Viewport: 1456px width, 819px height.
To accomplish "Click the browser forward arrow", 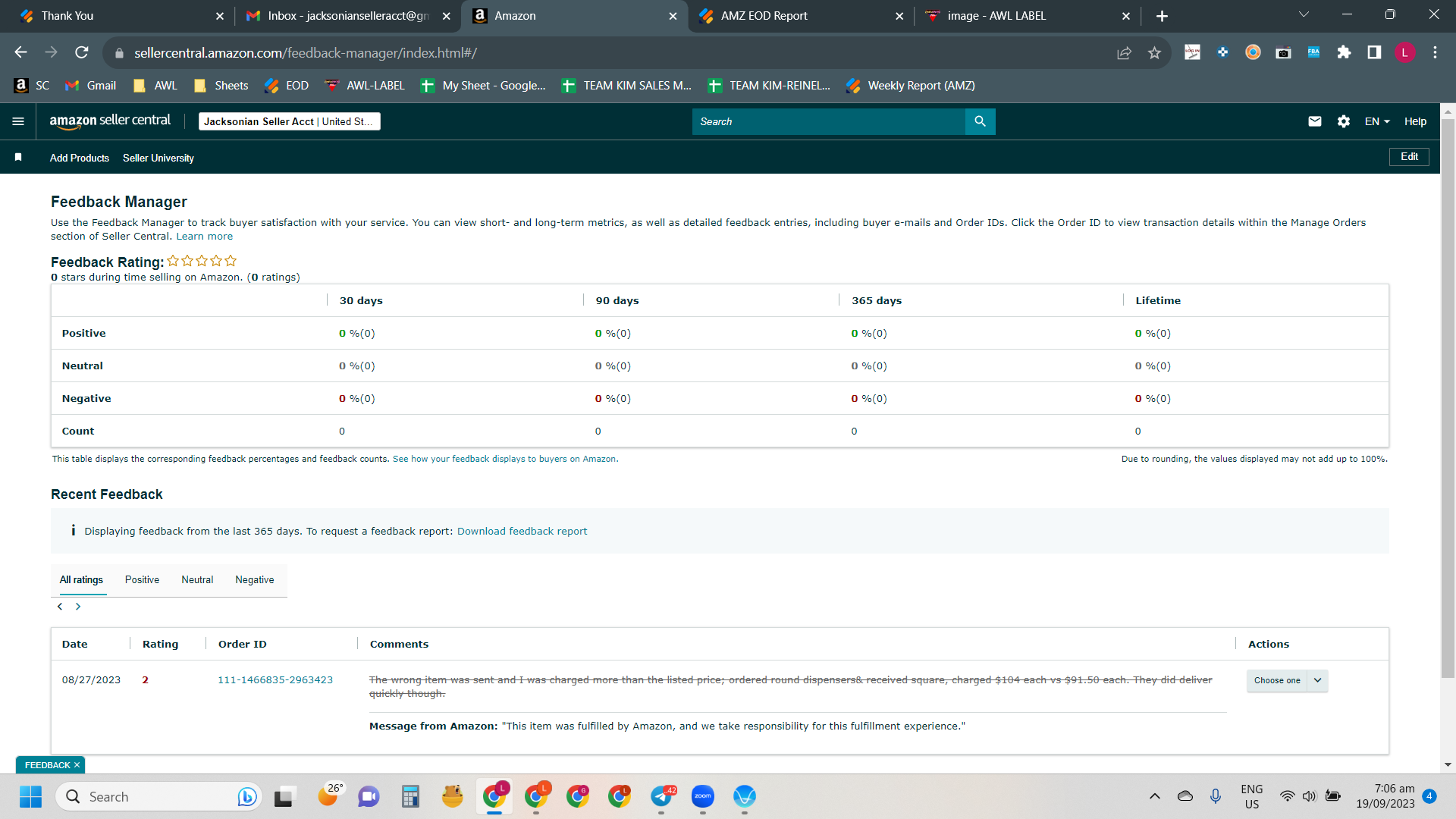I will pyautogui.click(x=51, y=52).
